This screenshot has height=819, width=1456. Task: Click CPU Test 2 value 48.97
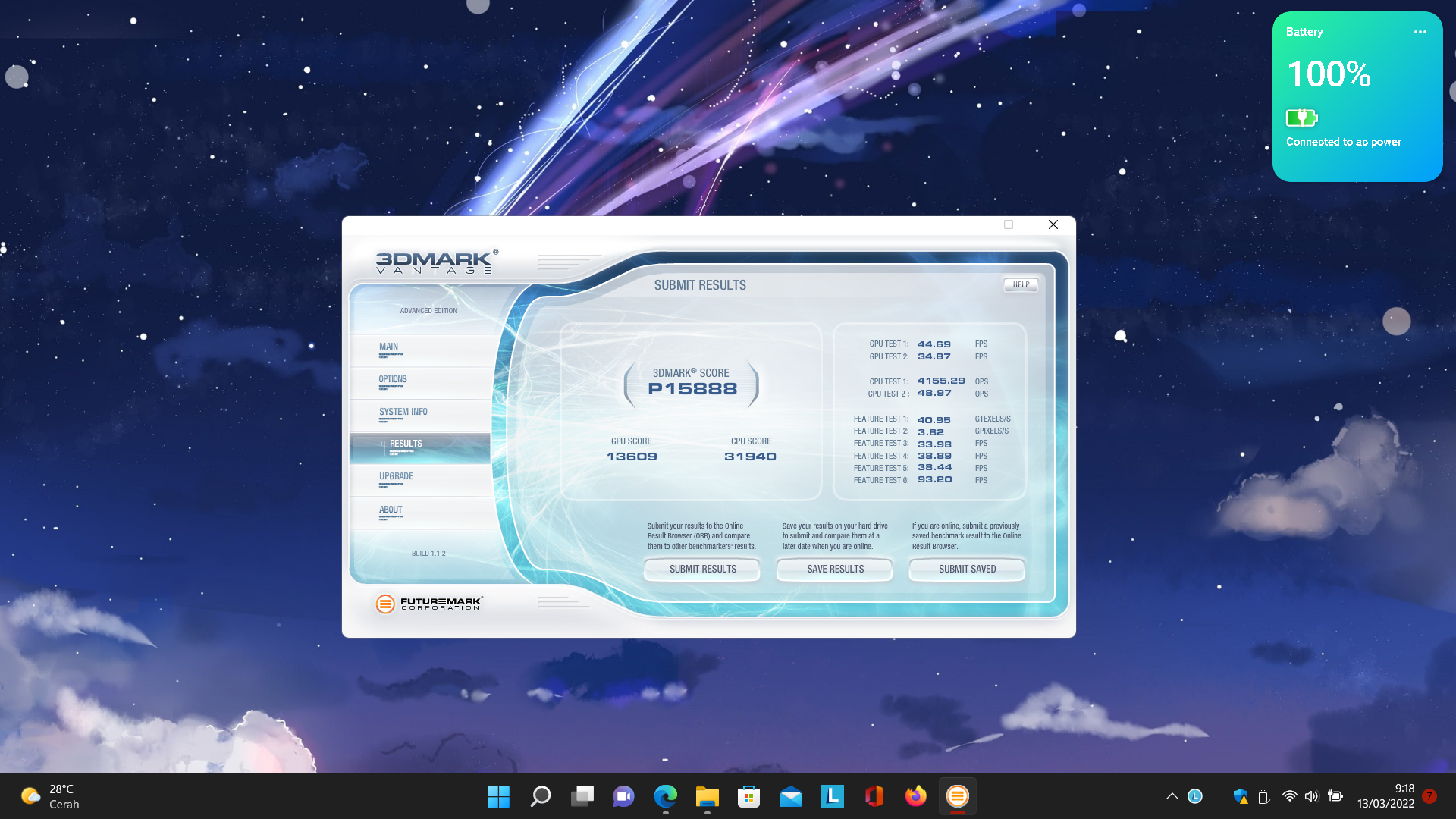934,393
